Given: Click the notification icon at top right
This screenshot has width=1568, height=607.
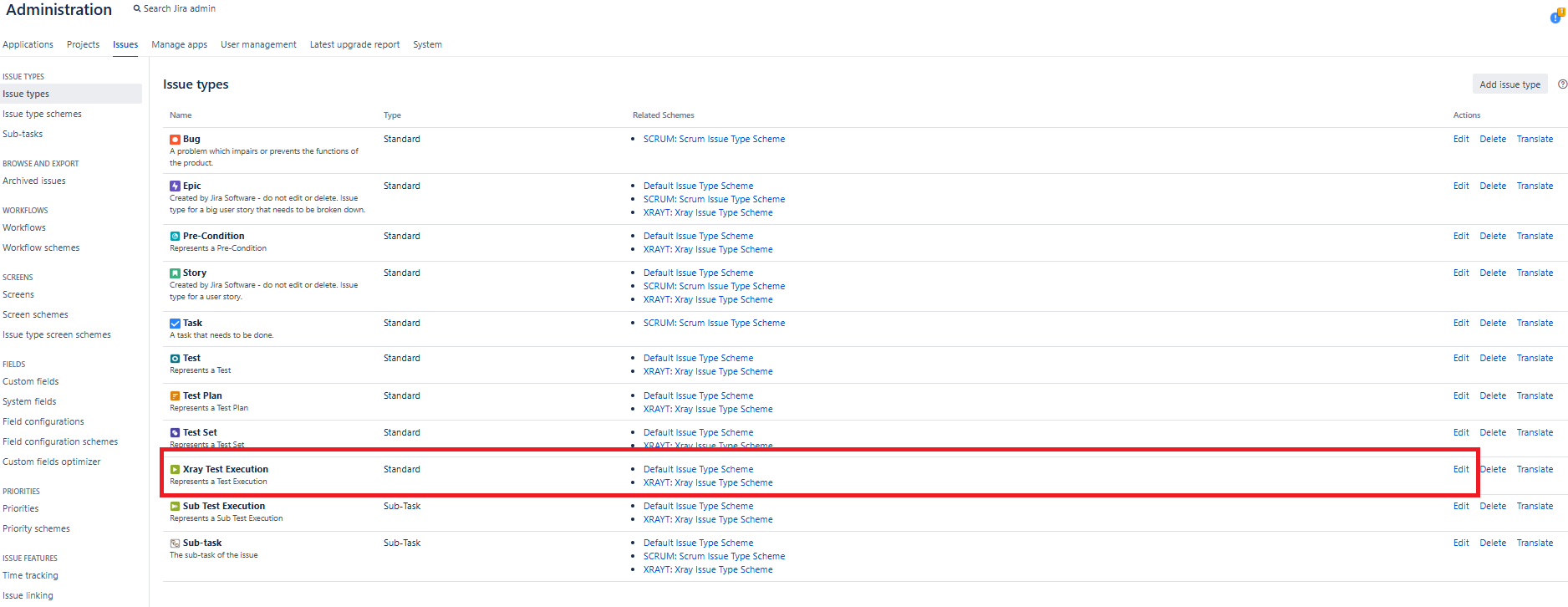Looking at the screenshot, I should click(x=1555, y=17).
